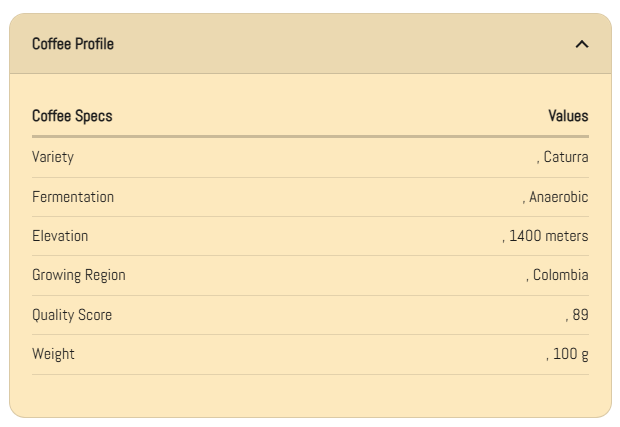Select the Elevation row label
The height and width of the screenshot is (427, 620).
[x=60, y=236]
